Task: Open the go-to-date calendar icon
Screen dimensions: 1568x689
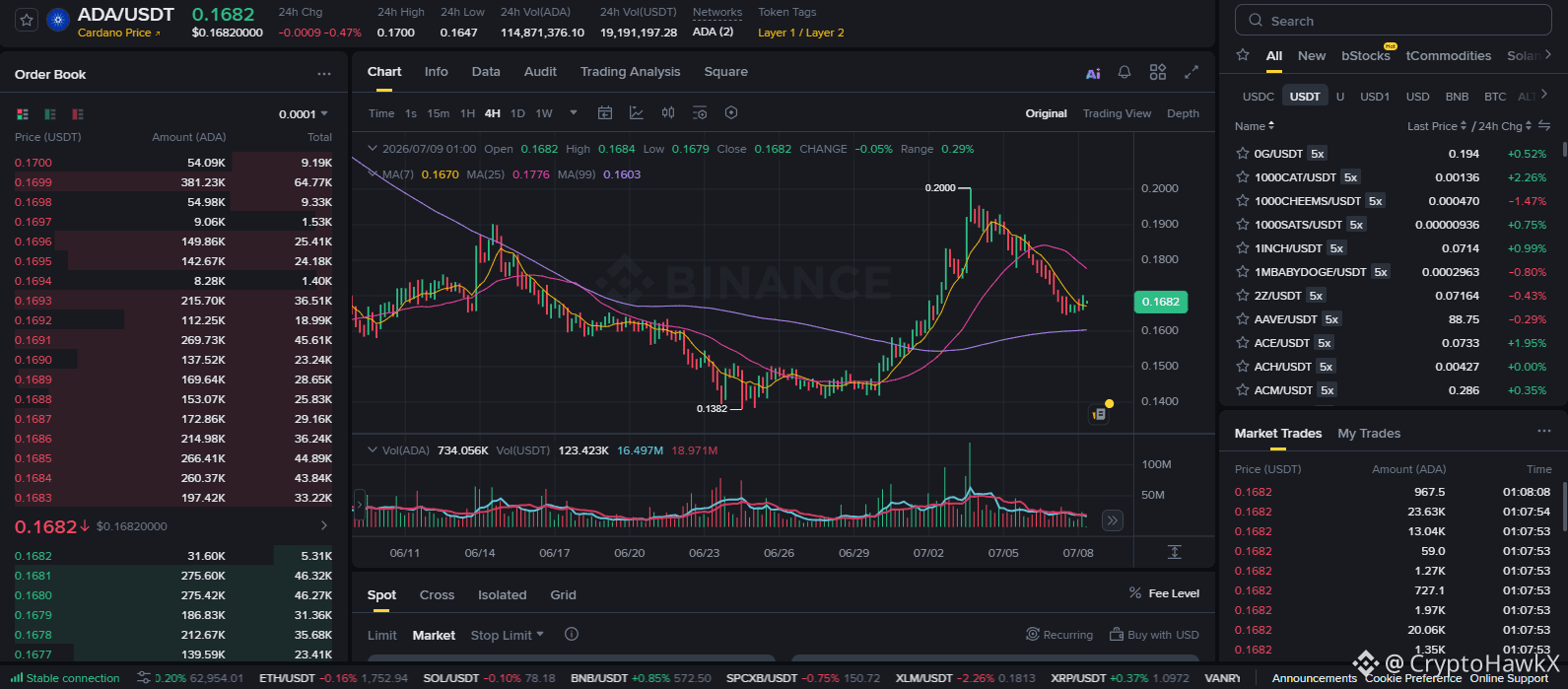Action: click(605, 113)
